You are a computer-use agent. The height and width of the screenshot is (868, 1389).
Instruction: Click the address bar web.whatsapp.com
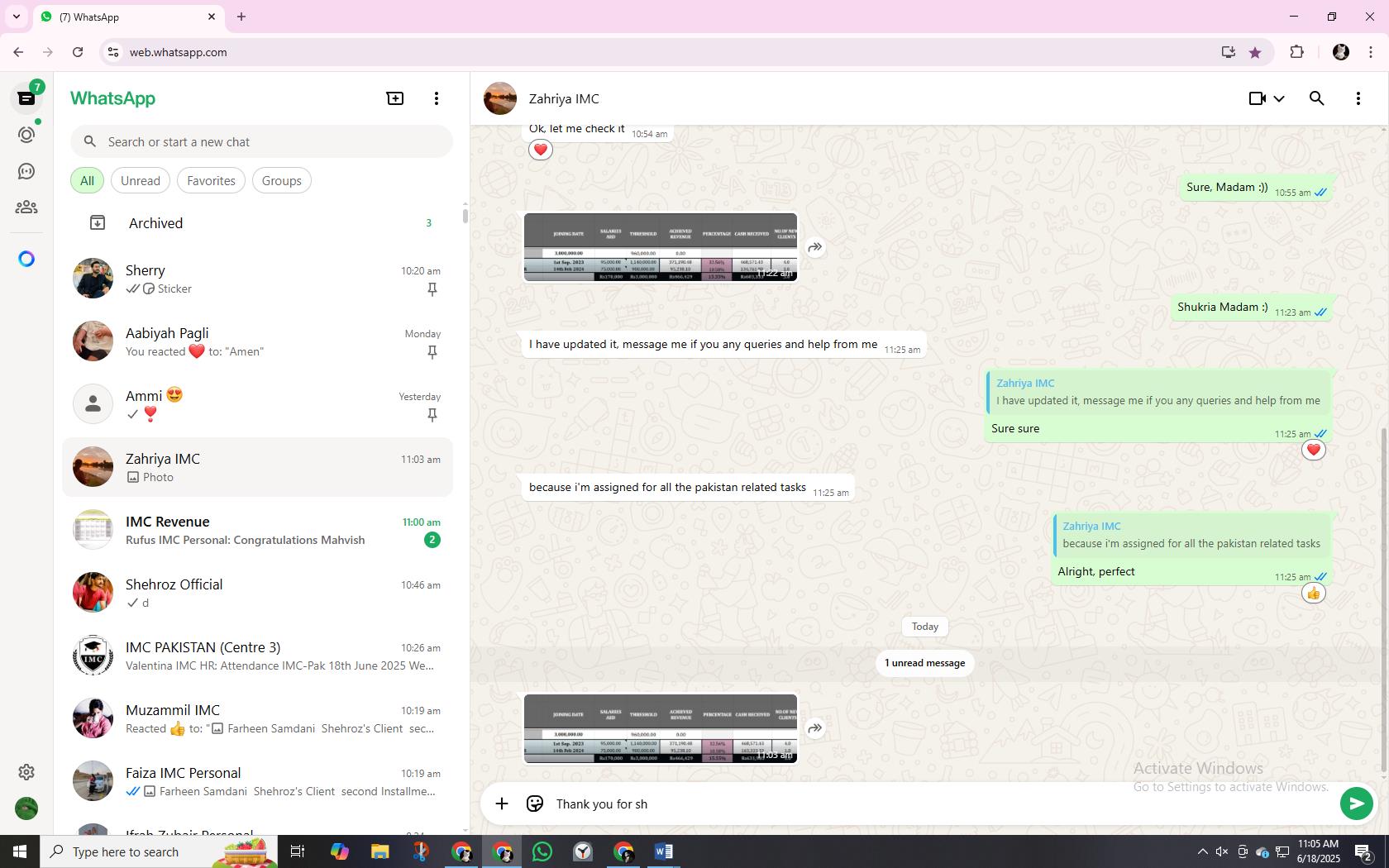pyautogui.click(x=661, y=52)
